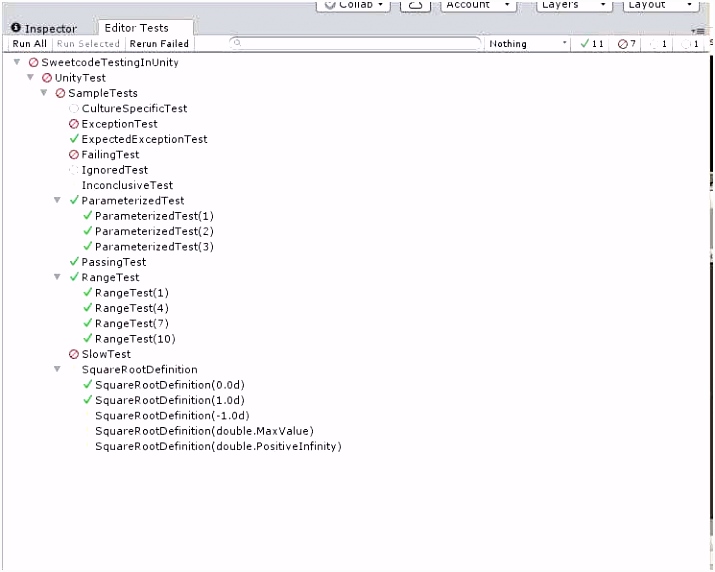Switch to the Editor Tests tab

pyautogui.click(x=145, y=28)
